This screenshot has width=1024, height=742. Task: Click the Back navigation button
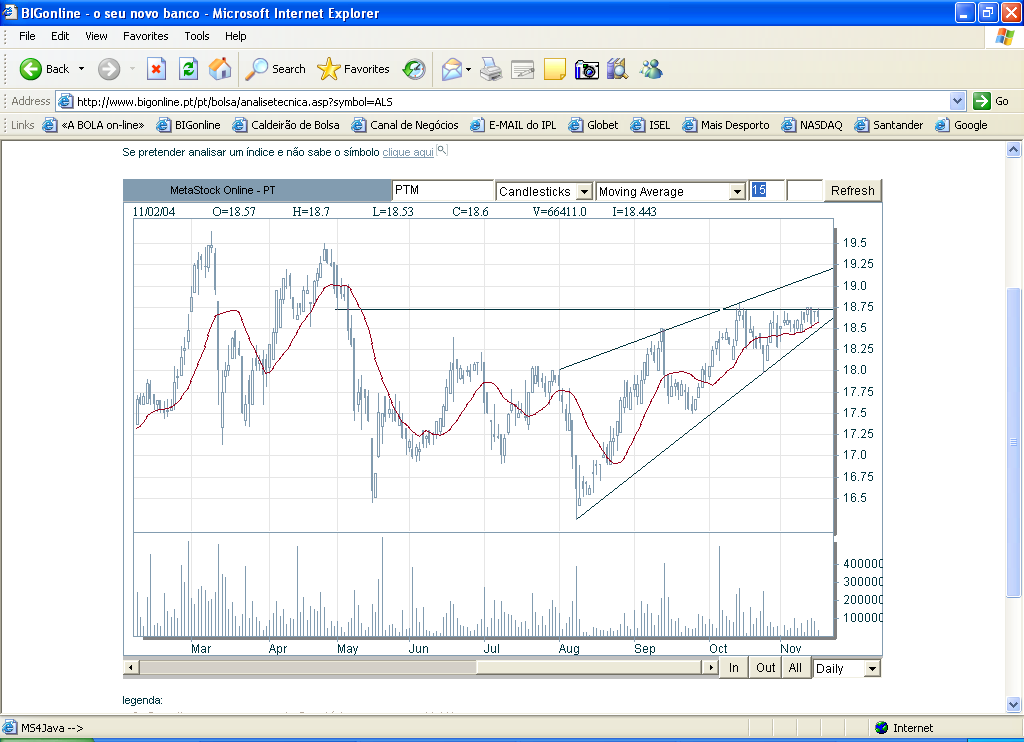pyautogui.click(x=44, y=69)
